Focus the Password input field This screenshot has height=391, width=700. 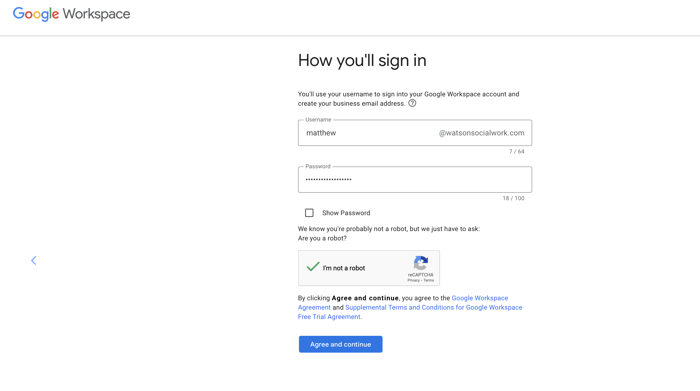coord(415,179)
